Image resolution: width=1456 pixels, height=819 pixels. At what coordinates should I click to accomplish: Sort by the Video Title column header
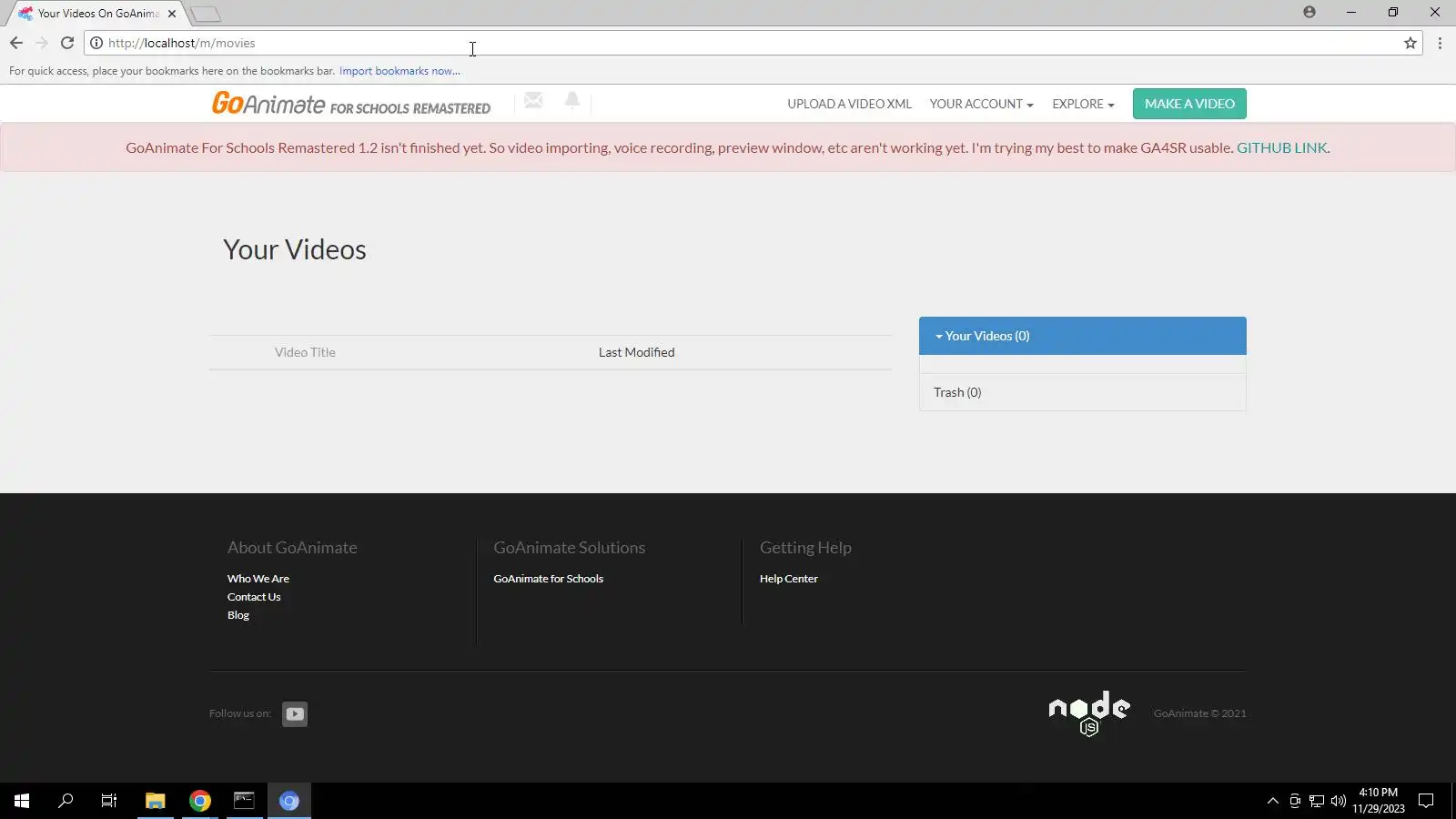tap(305, 352)
